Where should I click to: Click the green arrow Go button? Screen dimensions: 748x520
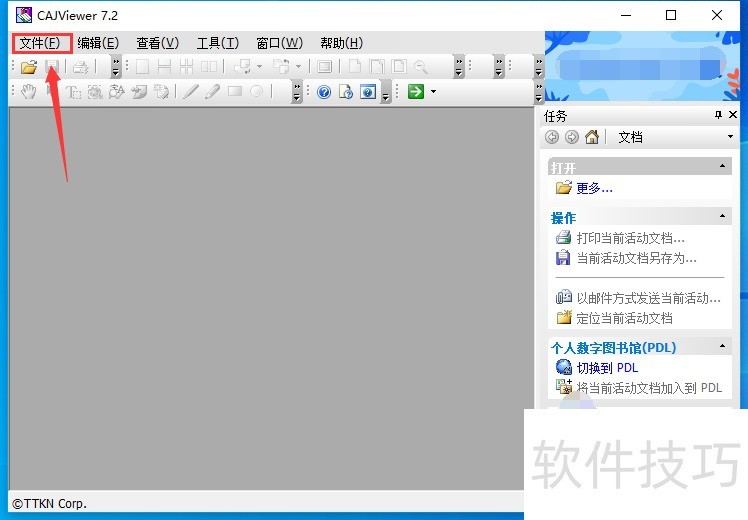[415, 92]
